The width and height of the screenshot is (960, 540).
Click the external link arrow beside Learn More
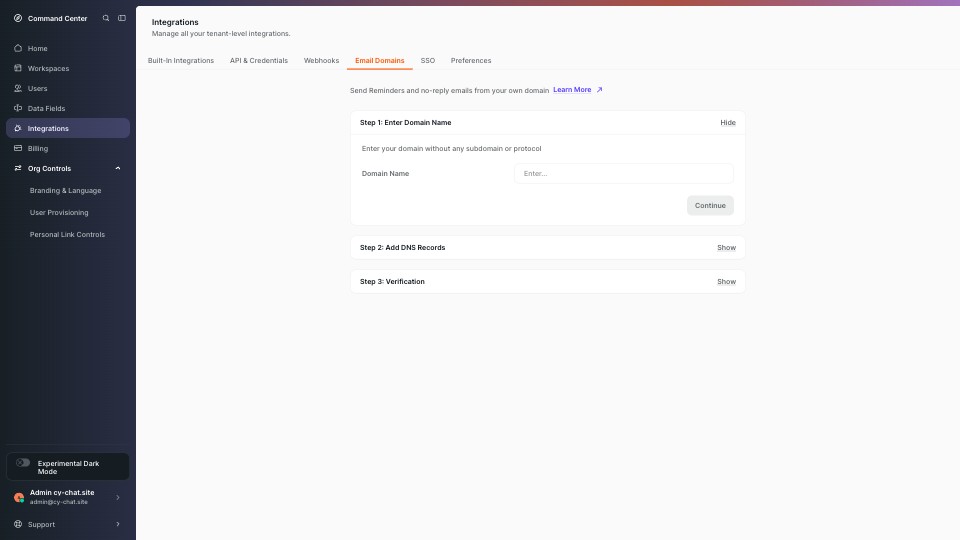599,89
